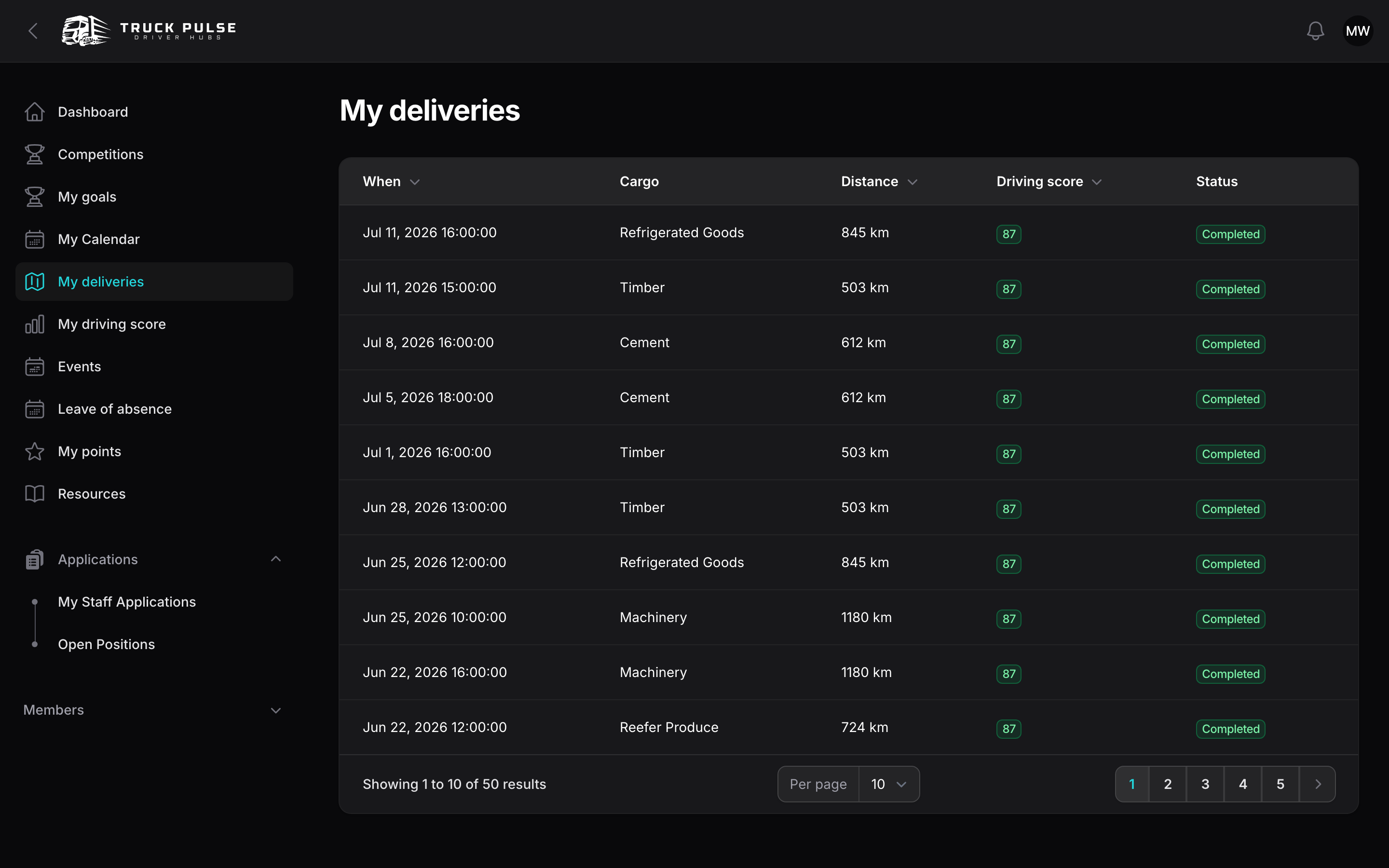1389x868 pixels.
Task: Click the Resources book icon
Action: [34, 494]
